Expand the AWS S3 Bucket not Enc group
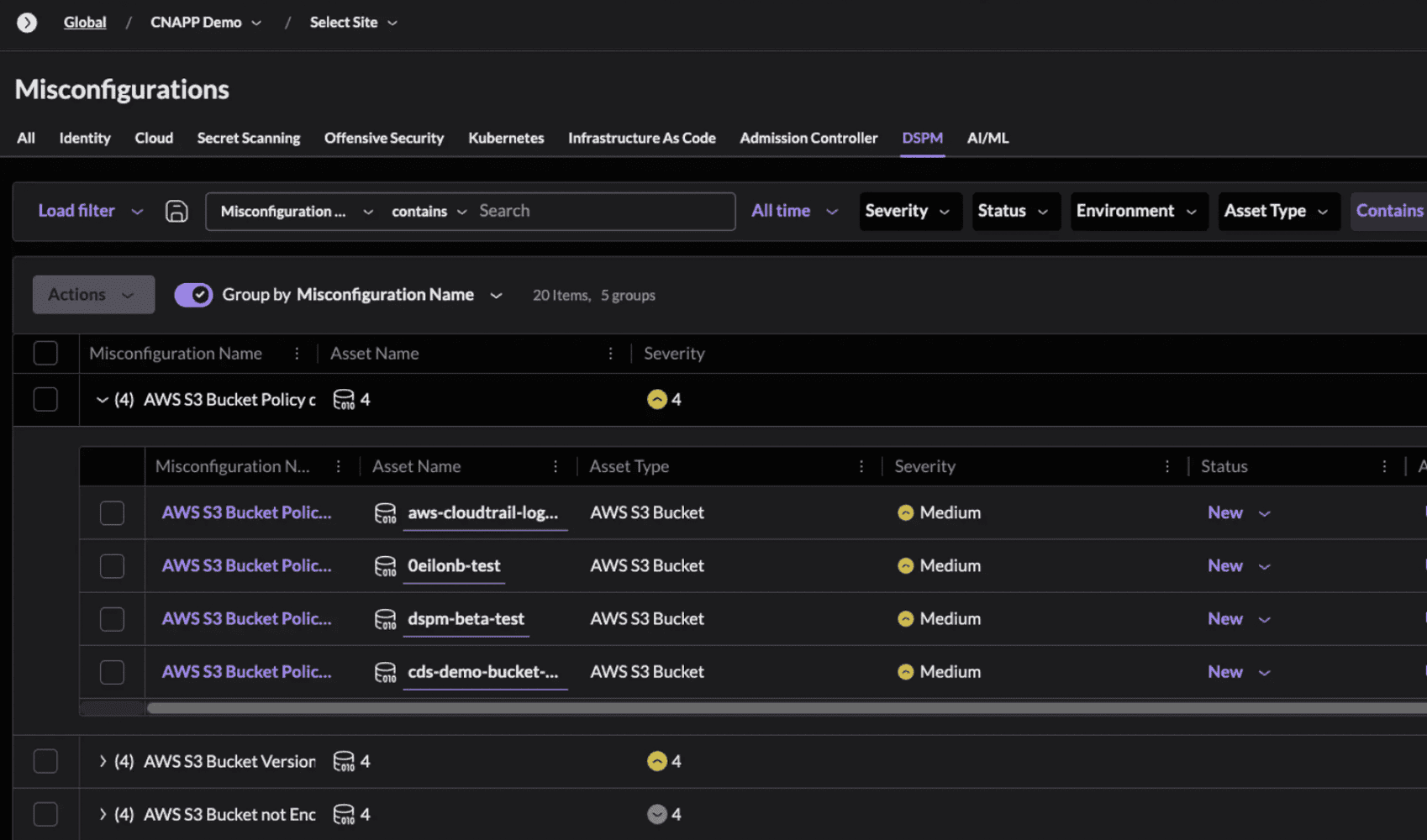Viewport: 1427px width, 840px height. (102, 814)
